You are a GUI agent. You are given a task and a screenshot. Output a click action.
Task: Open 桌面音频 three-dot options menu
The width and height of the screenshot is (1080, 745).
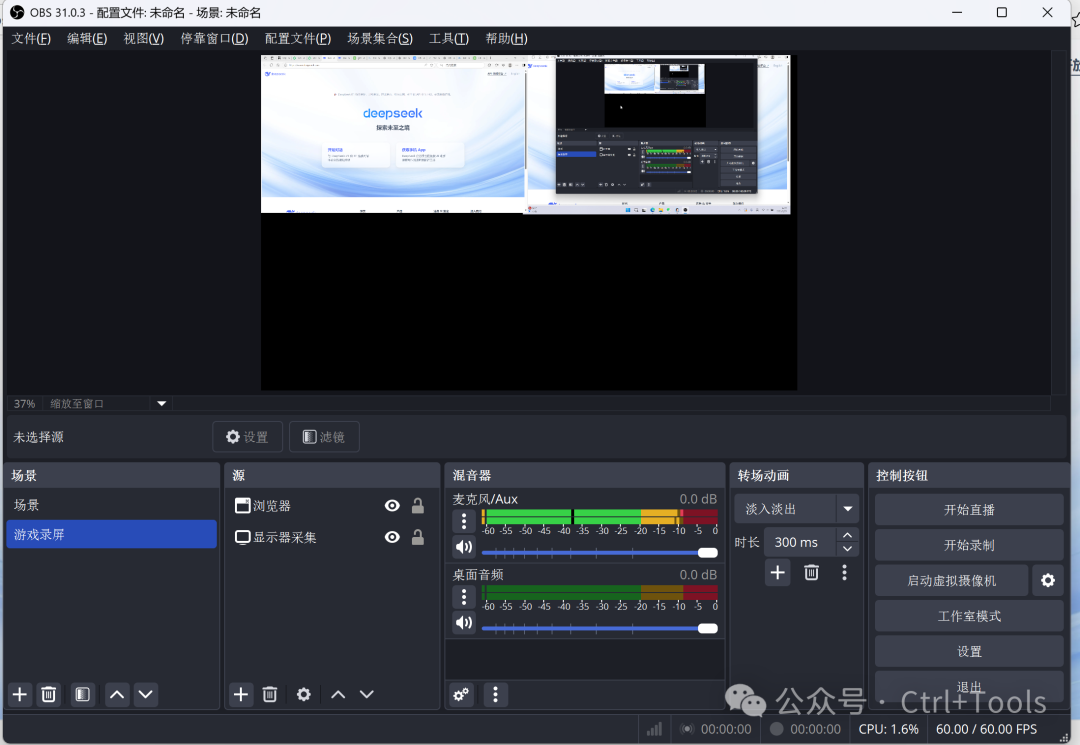click(x=464, y=597)
